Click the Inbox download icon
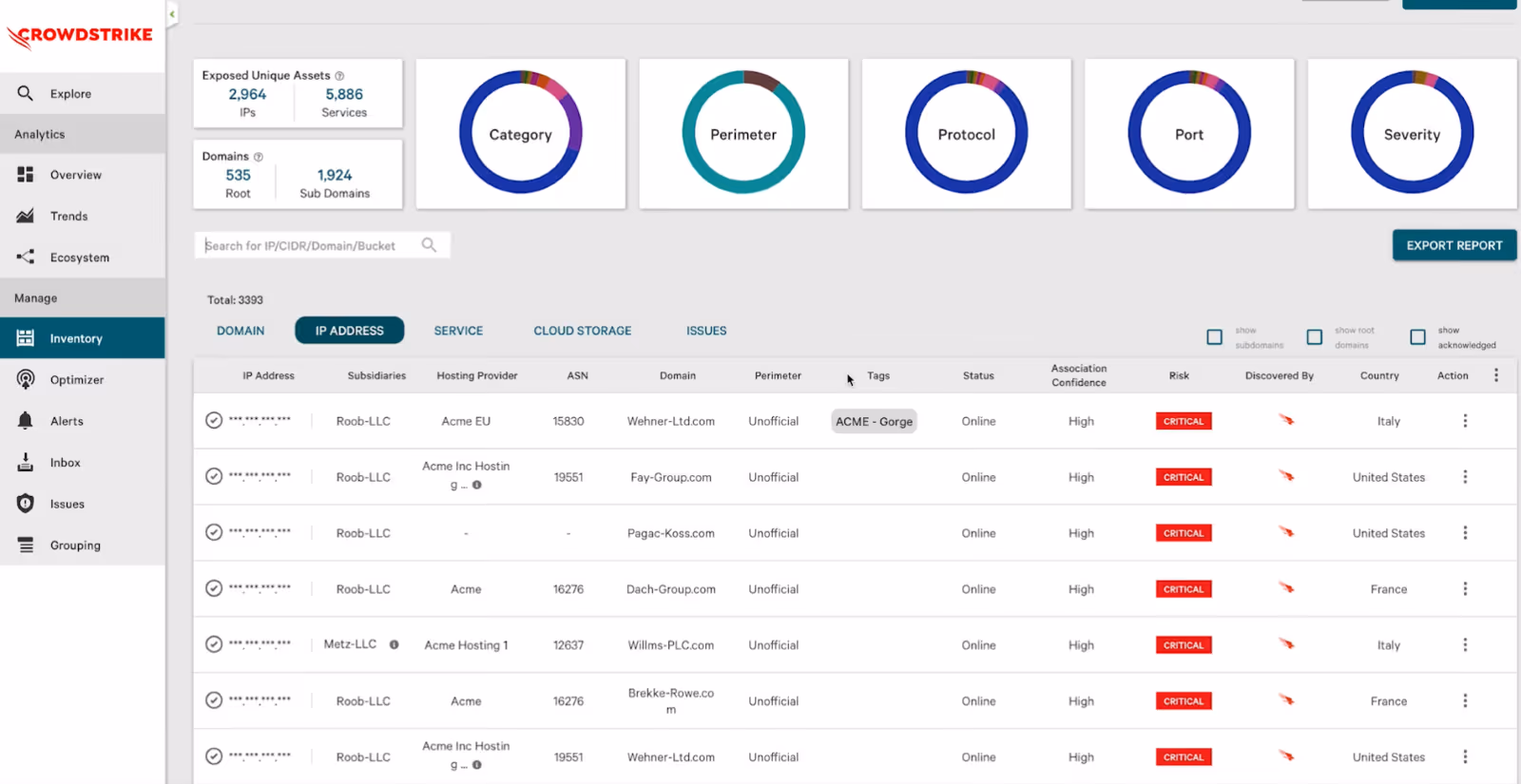1521x784 pixels. tap(26, 462)
